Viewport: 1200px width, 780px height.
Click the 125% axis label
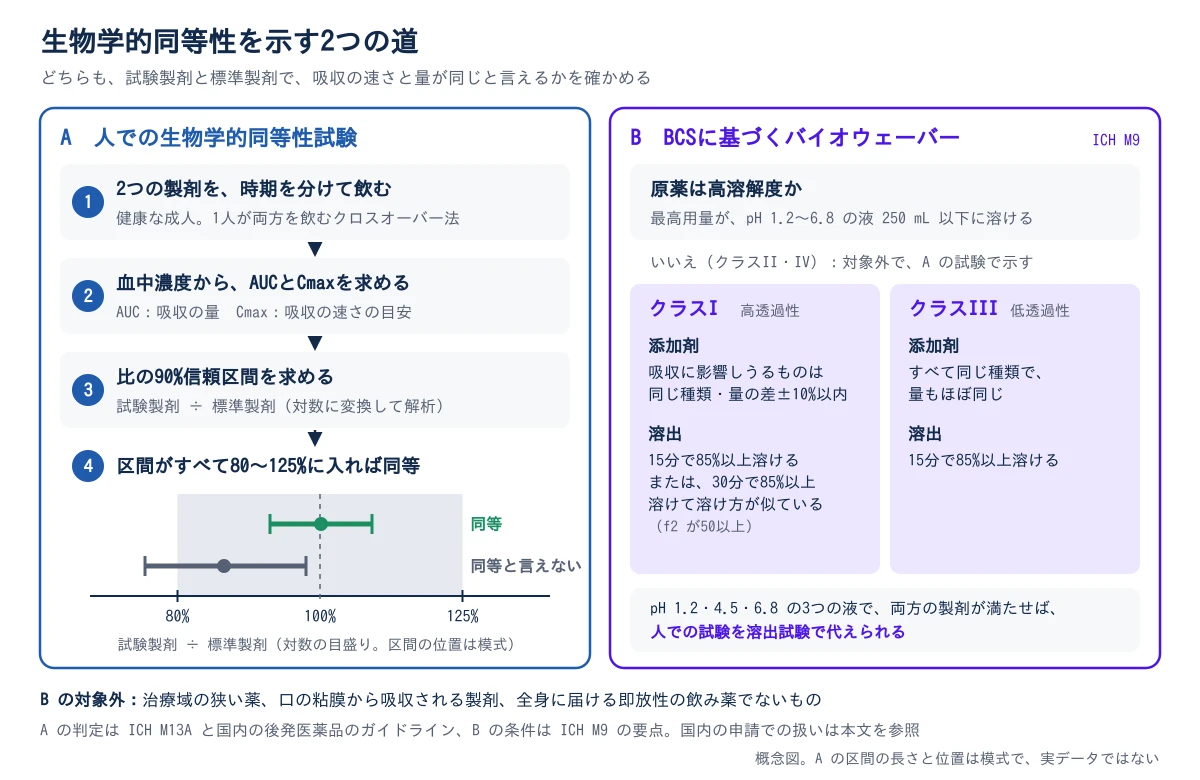click(x=462, y=616)
